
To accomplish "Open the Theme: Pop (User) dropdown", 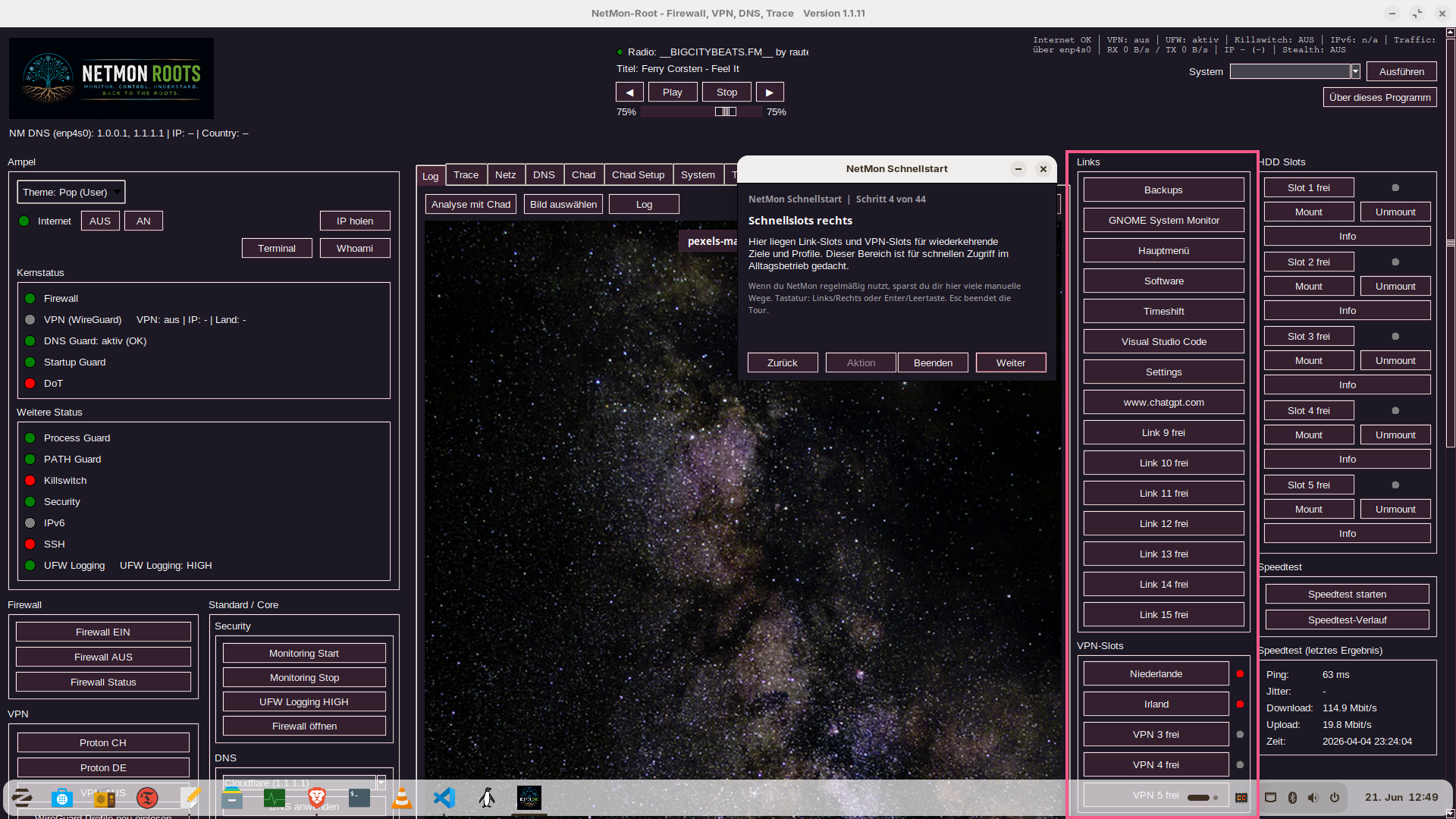I will pyautogui.click(x=71, y=193).
